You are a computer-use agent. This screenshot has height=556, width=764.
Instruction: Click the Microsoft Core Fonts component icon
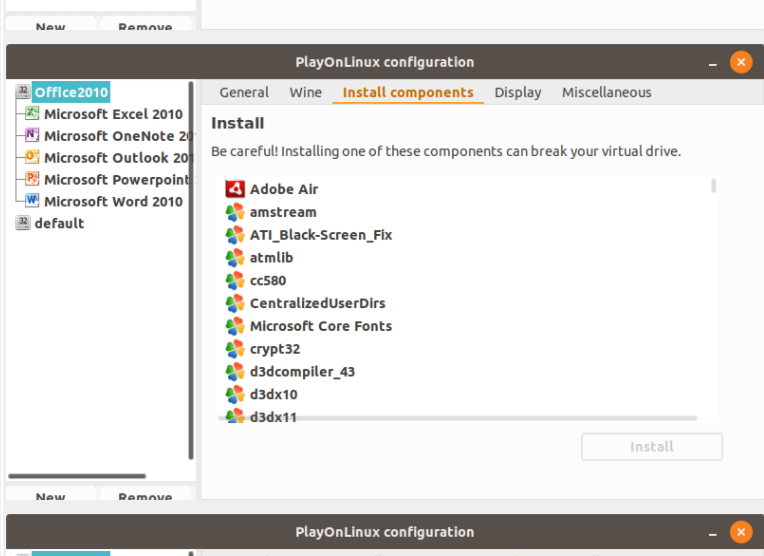coord(235,326)
